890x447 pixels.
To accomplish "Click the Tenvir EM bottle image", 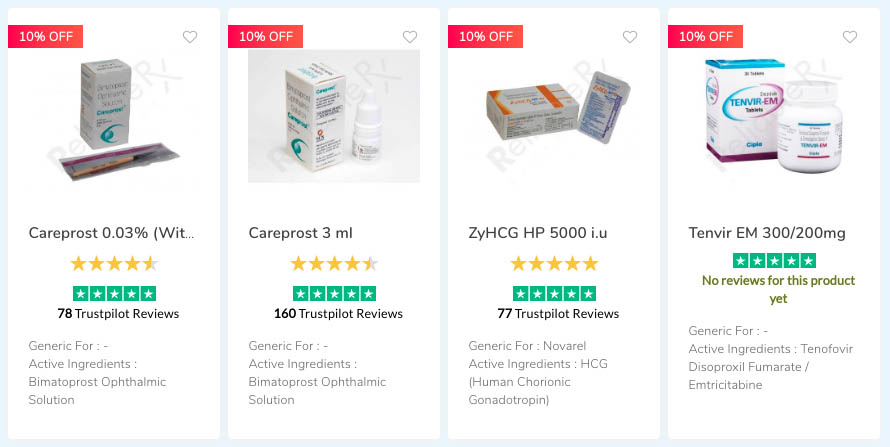I will [x=774, y=116].
